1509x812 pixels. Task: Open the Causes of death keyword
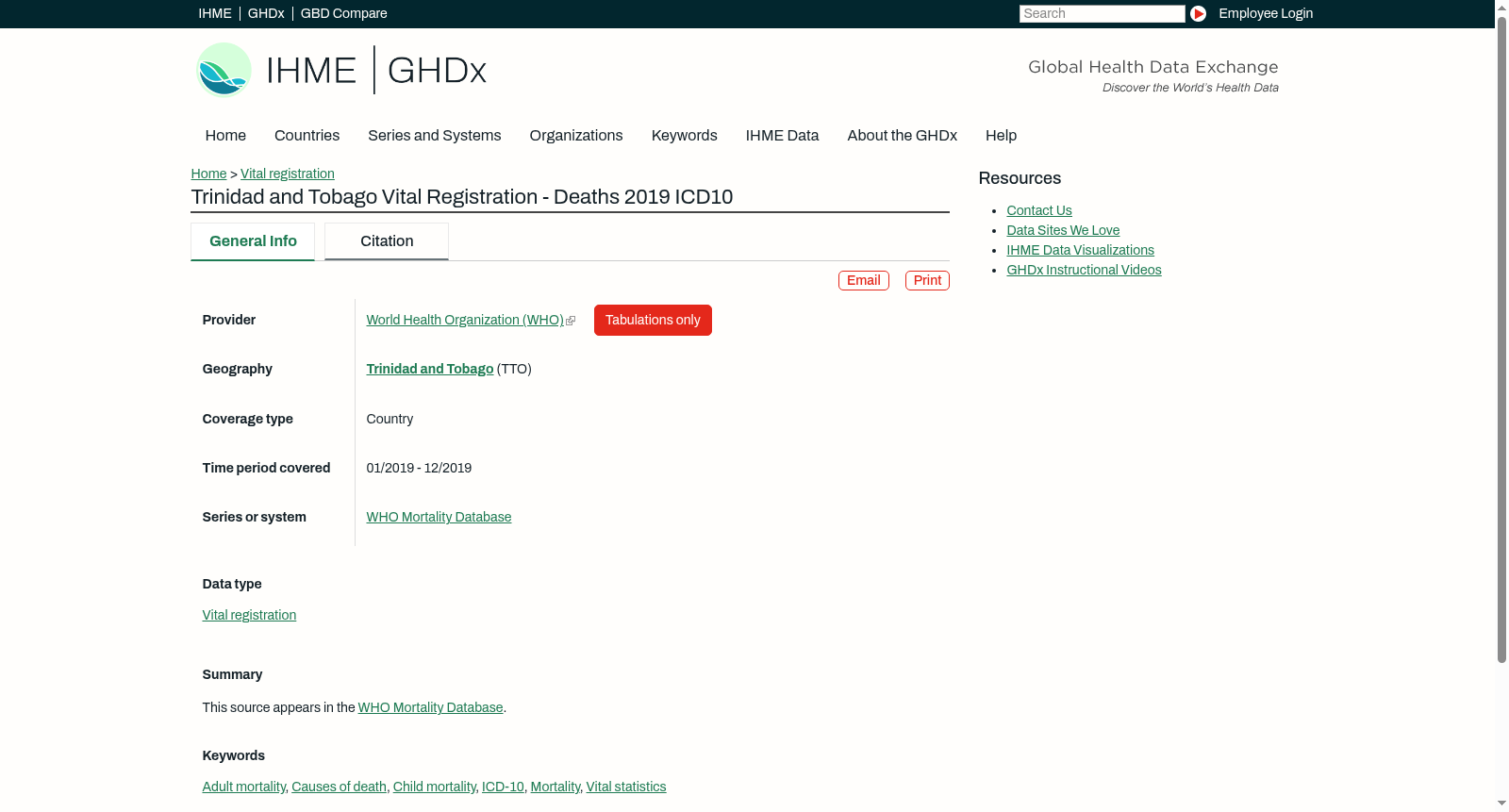tap(340, 787)
